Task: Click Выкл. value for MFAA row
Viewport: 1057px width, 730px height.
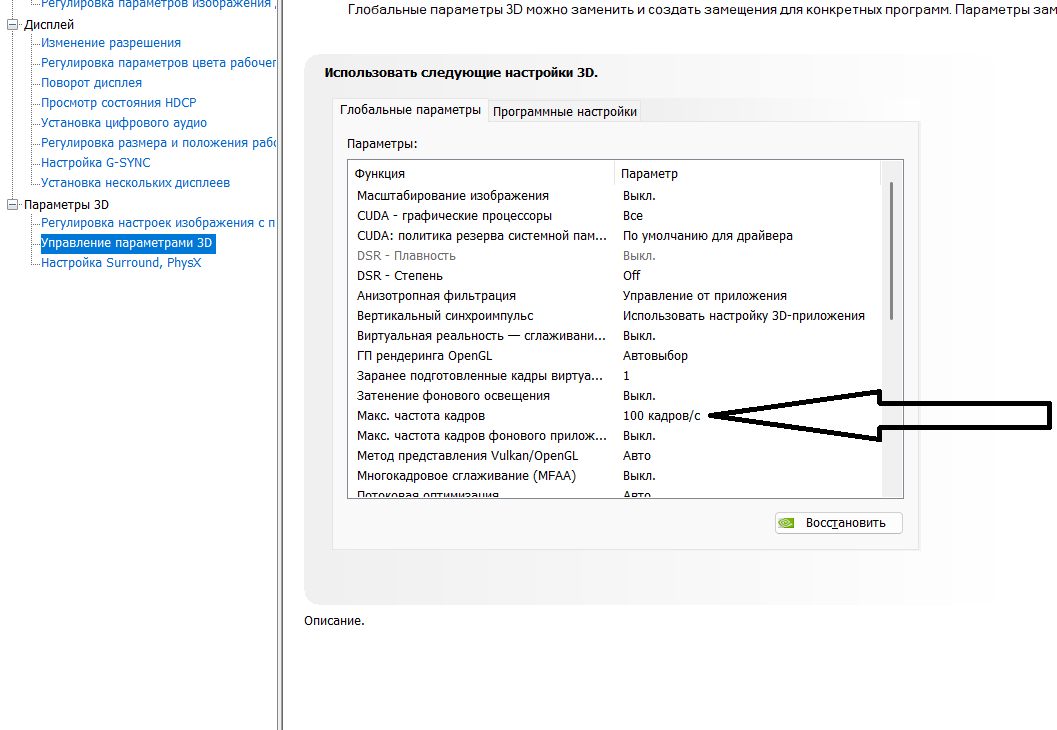Action: point(639,476)
